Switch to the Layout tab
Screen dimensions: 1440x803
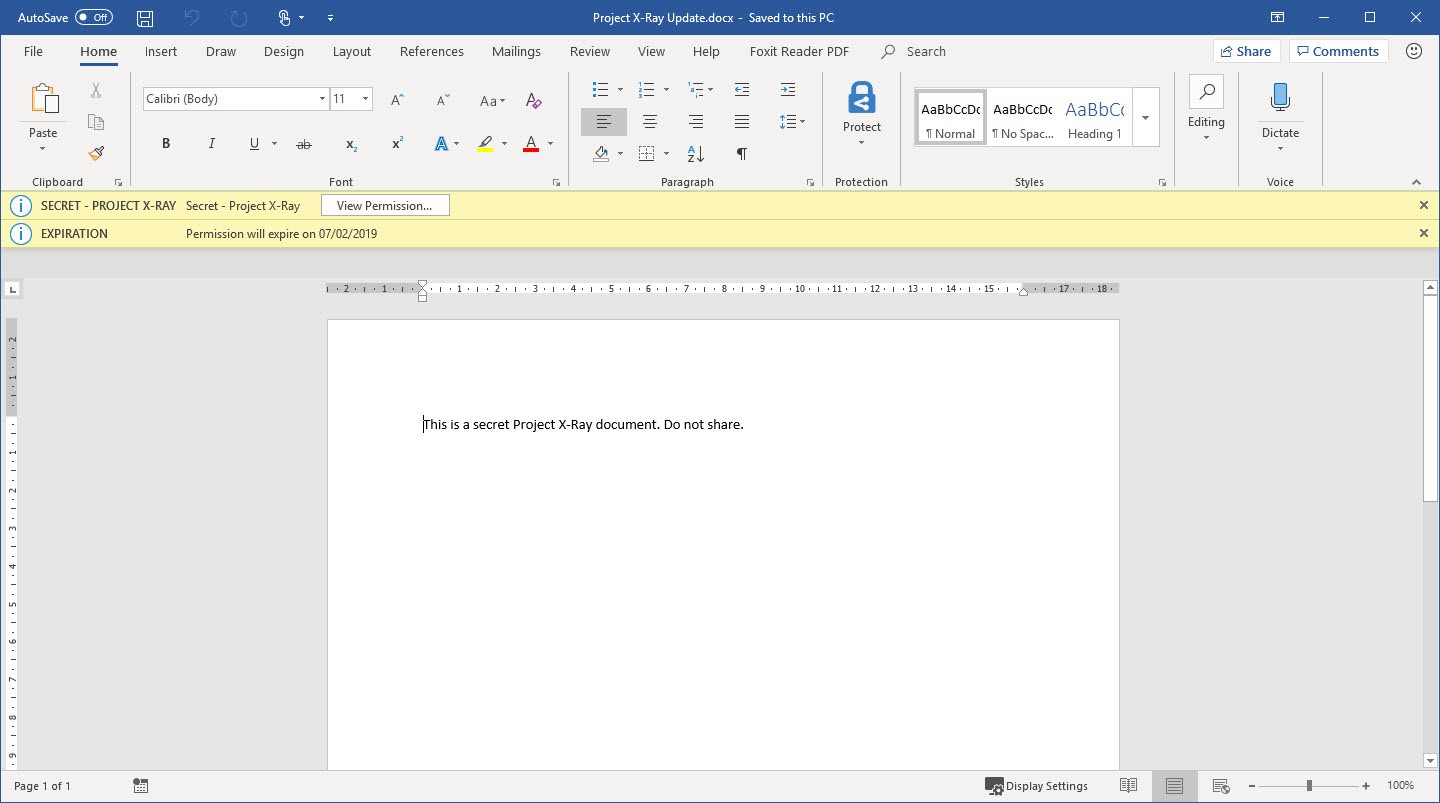tap(351, 51)
